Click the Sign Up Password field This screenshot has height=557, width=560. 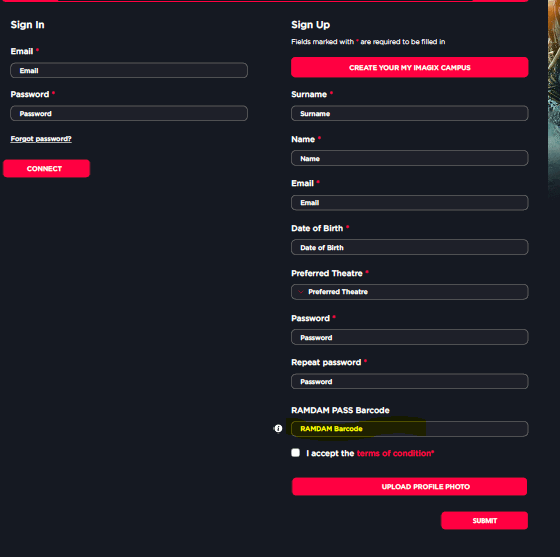tap(410, 337)
